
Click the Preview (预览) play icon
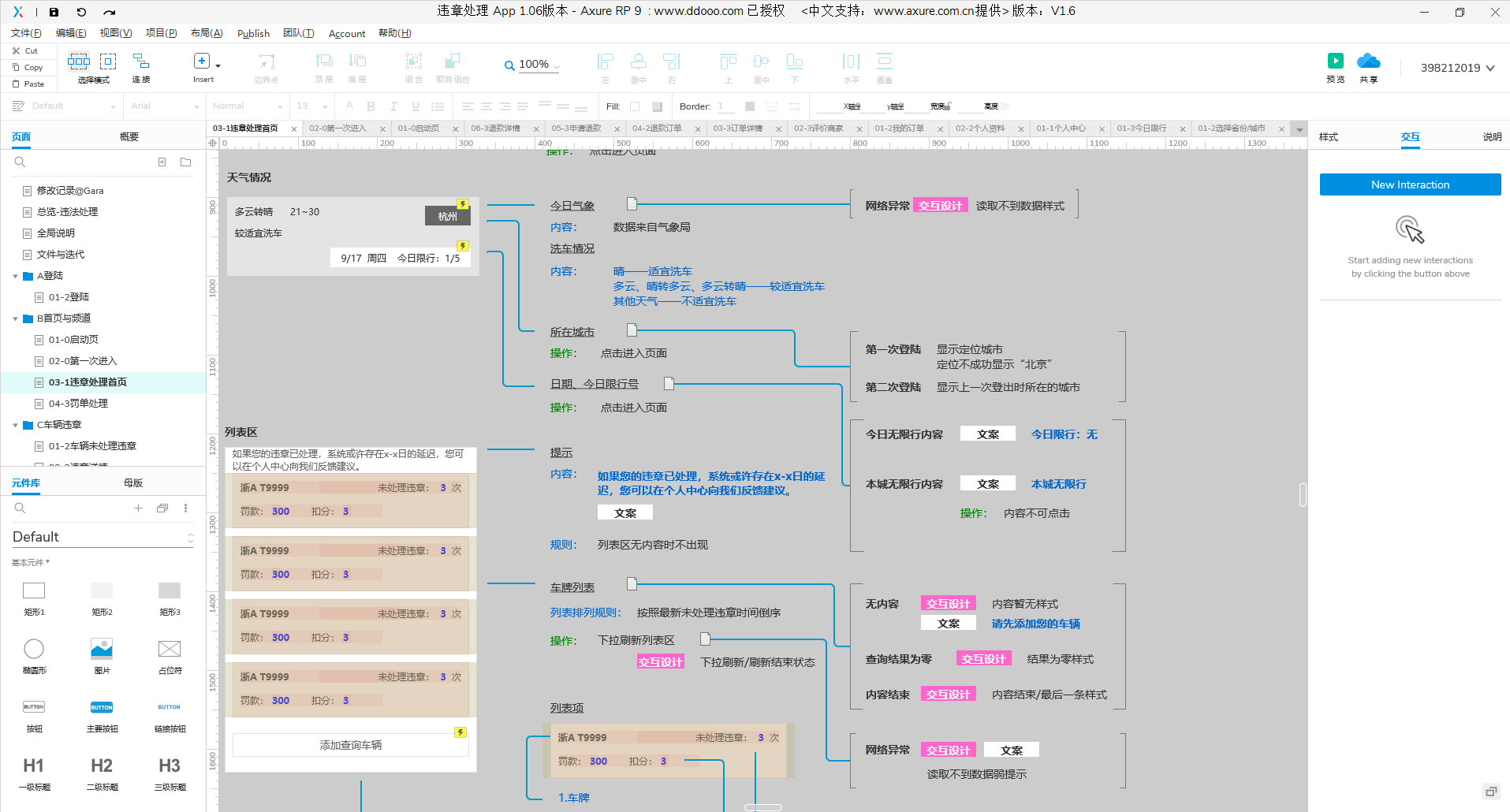coord(1335,61)
